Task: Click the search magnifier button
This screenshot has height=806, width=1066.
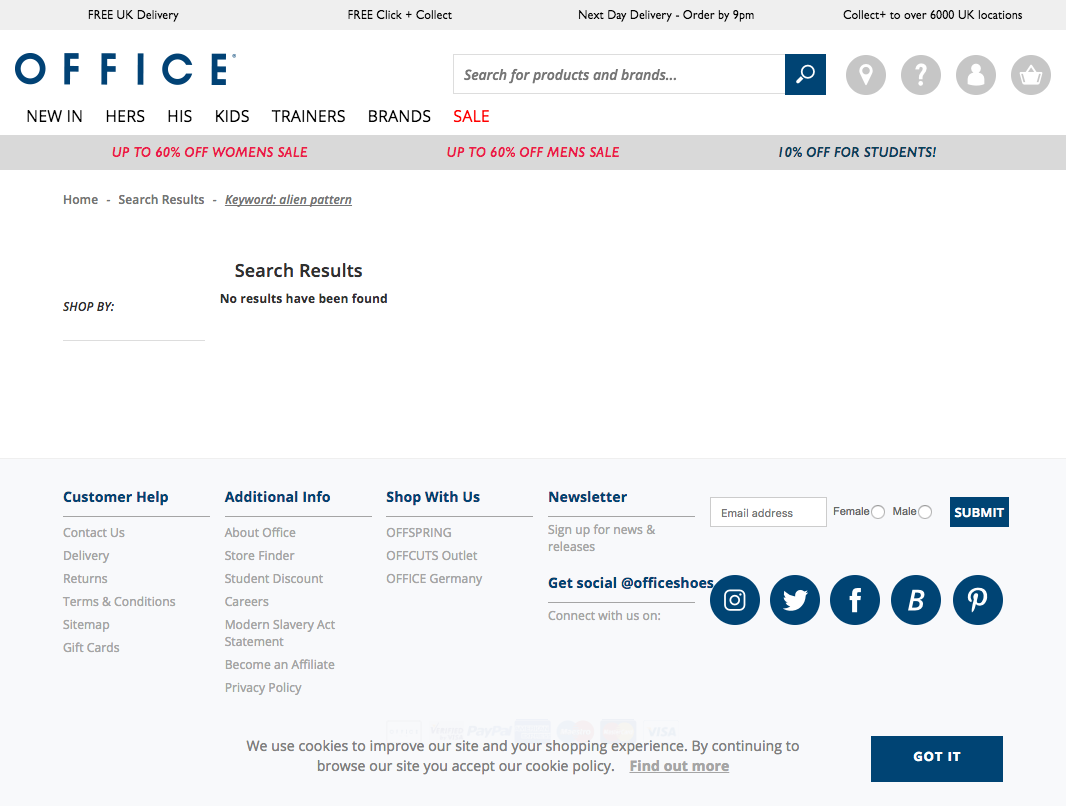Action: pos(805,75)
